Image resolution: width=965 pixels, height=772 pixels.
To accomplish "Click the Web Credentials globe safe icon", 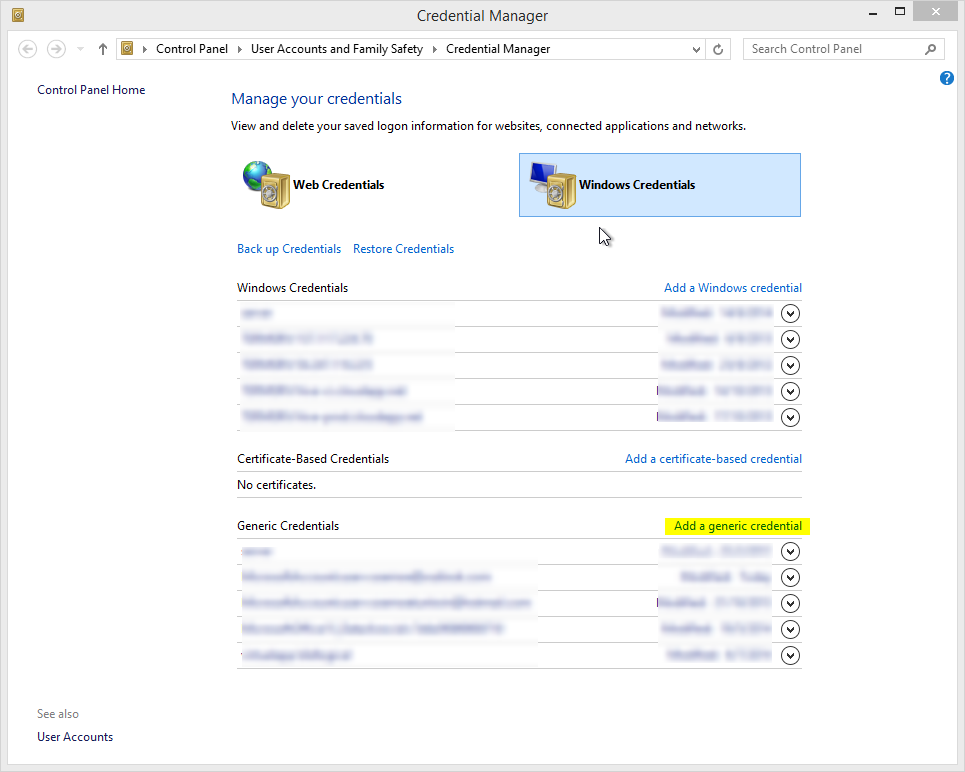I will click(x=266, y=185).
